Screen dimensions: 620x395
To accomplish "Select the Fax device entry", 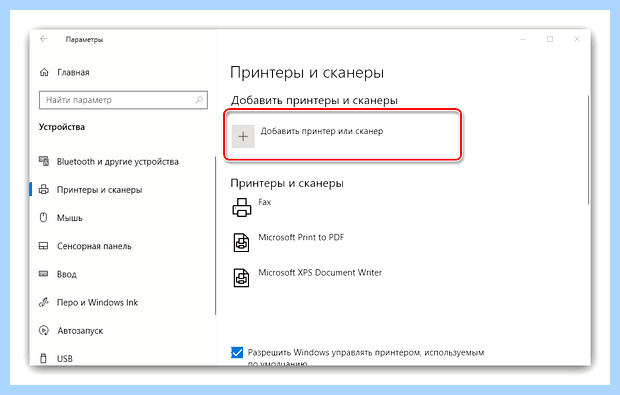I will point(265,202).
